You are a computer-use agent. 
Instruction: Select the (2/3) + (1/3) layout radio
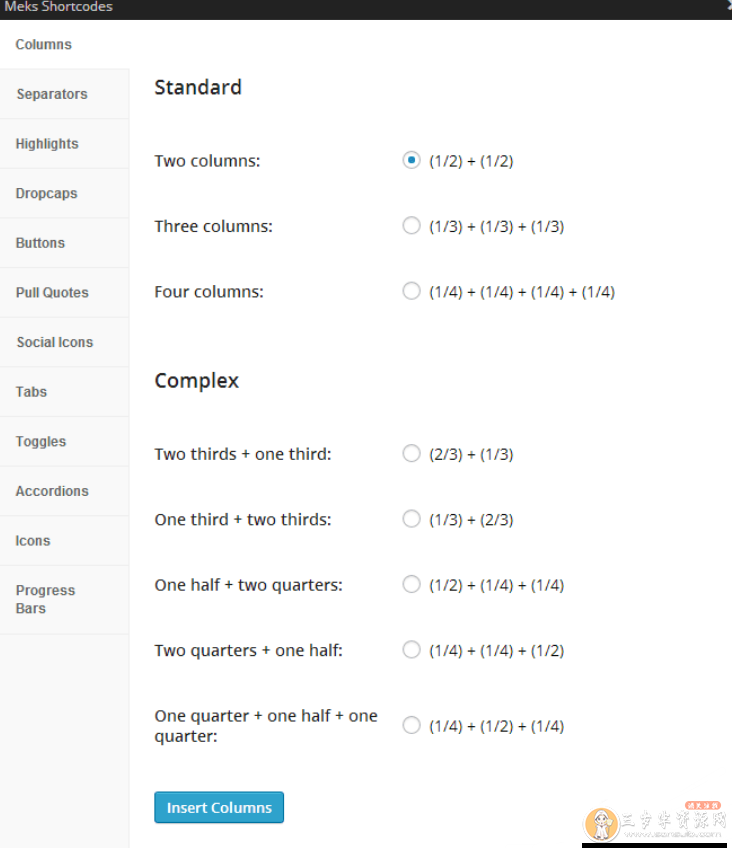pyautogui.click(x=411, y=454)
